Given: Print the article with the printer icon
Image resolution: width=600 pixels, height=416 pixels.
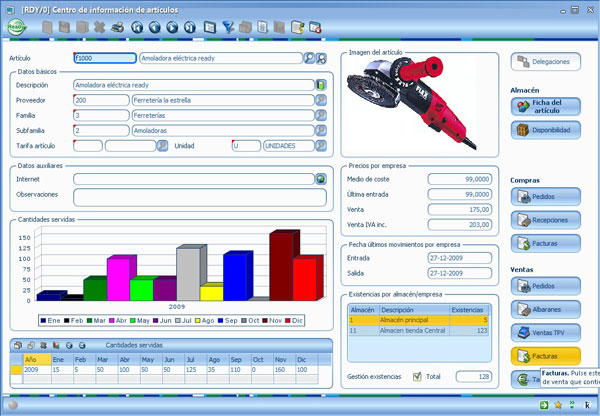Looking at the screenshot, I should coord(117,27).
